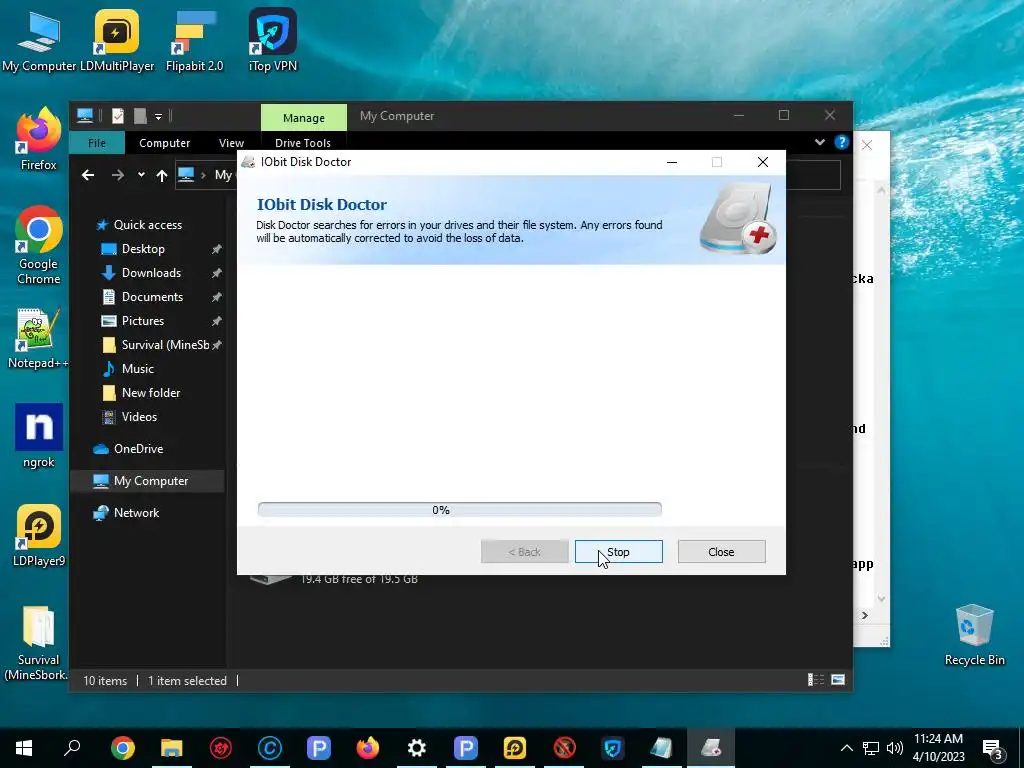
Task: Click the IObit Disk Doctor taskbar icon
Action: click(x=711, y=748)
